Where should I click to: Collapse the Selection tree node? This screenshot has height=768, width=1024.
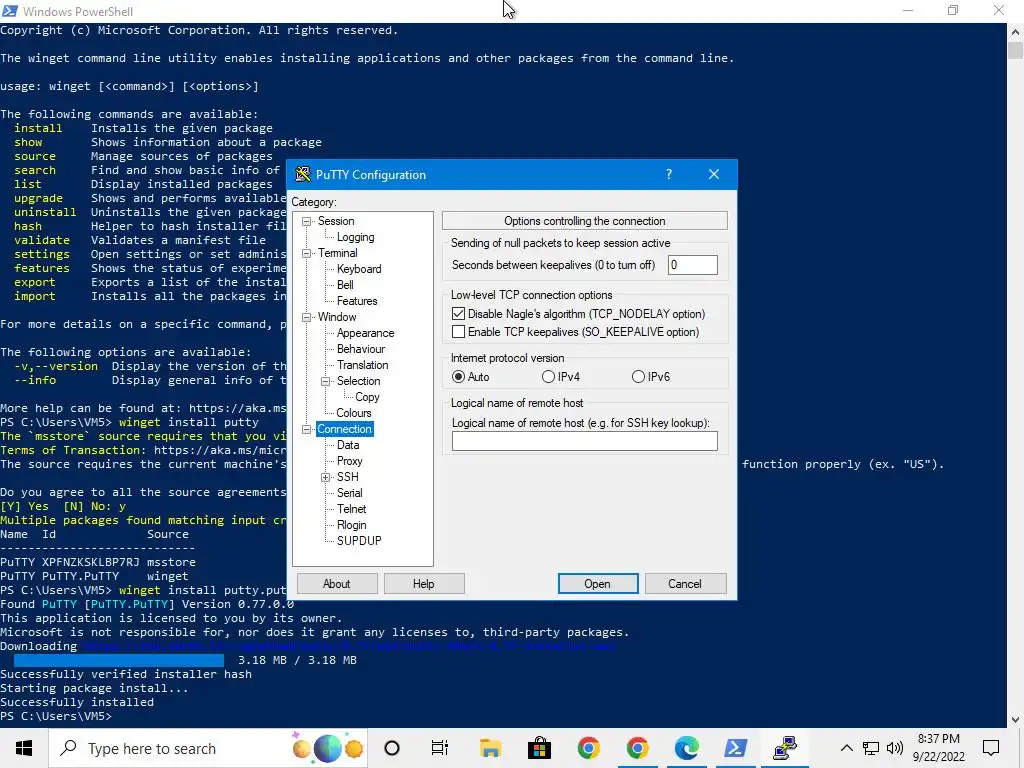(325, 381)
